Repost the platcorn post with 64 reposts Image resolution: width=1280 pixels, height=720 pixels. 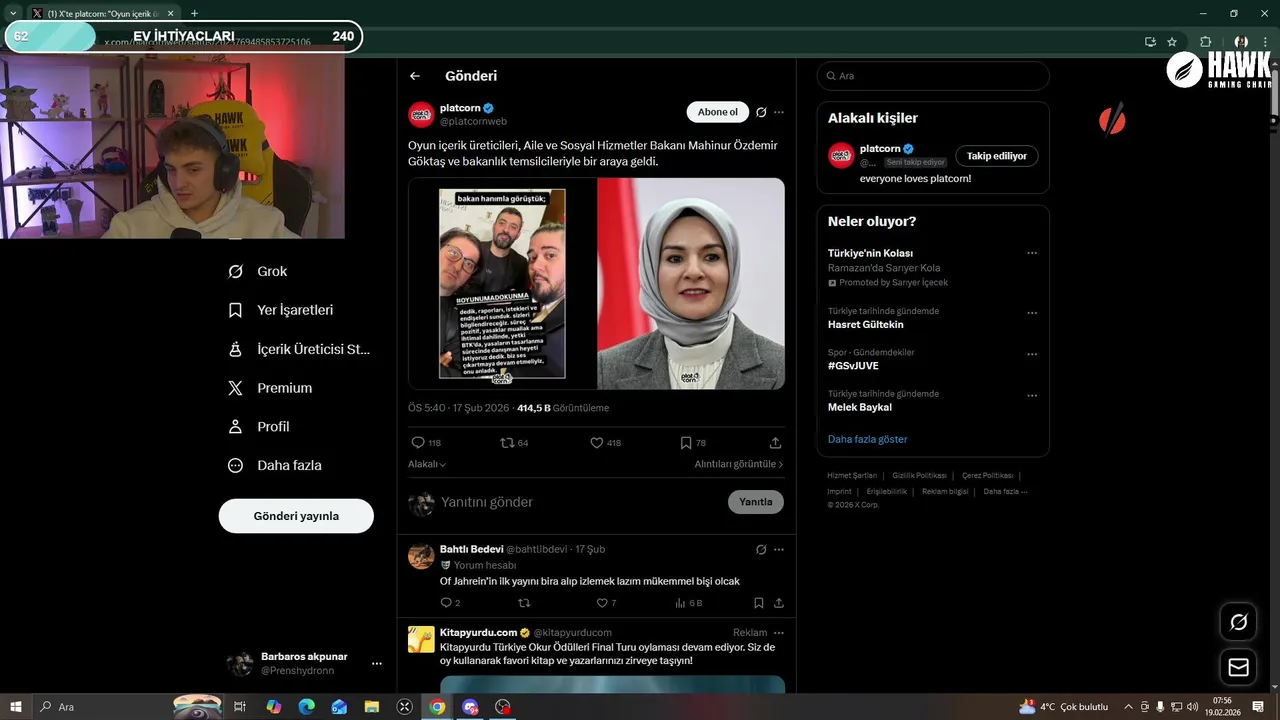click(x=507, y=442)
